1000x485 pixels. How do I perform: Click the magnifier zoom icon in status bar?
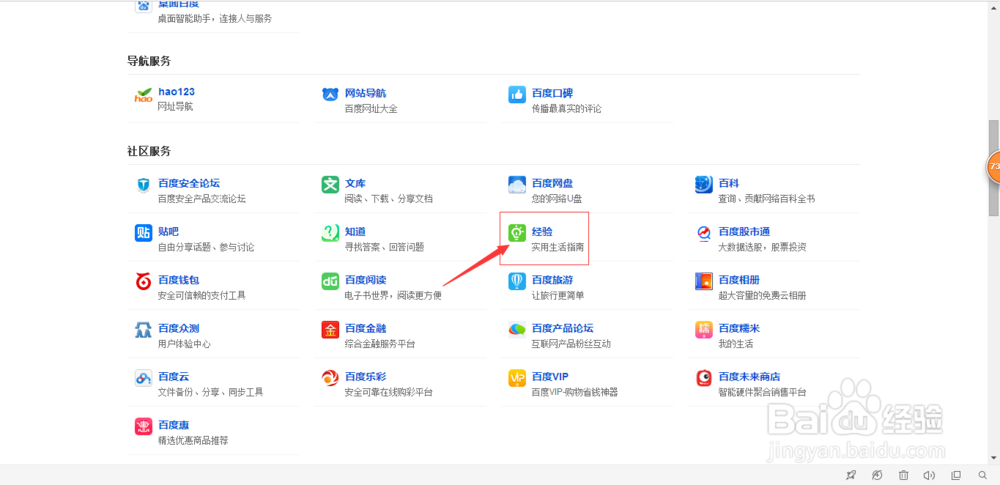point(983,475)
